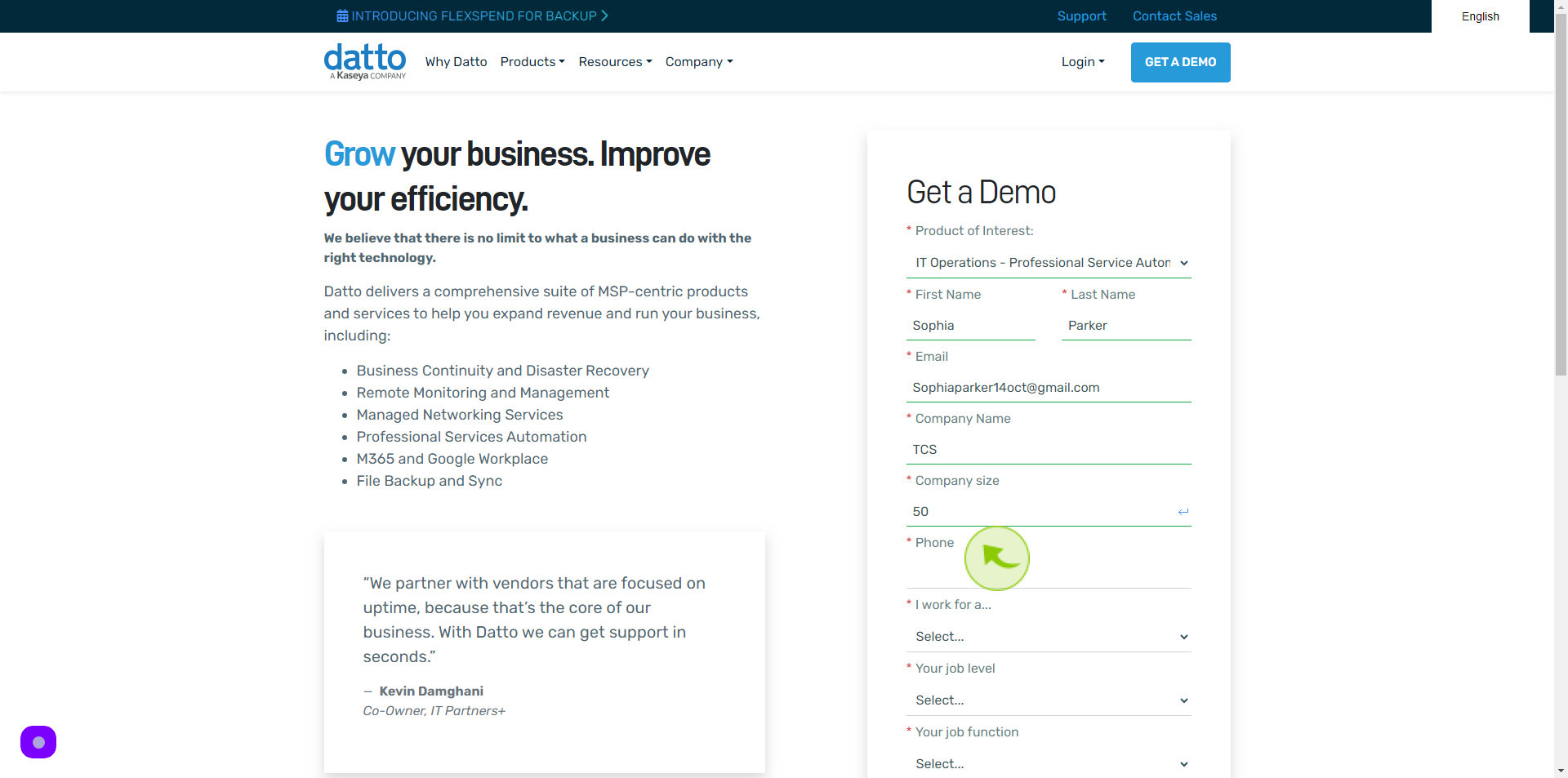Click the File Backup and Sync list item
Image resolution: width=1568 pixels, height=778 pixels.
(429, 481)
